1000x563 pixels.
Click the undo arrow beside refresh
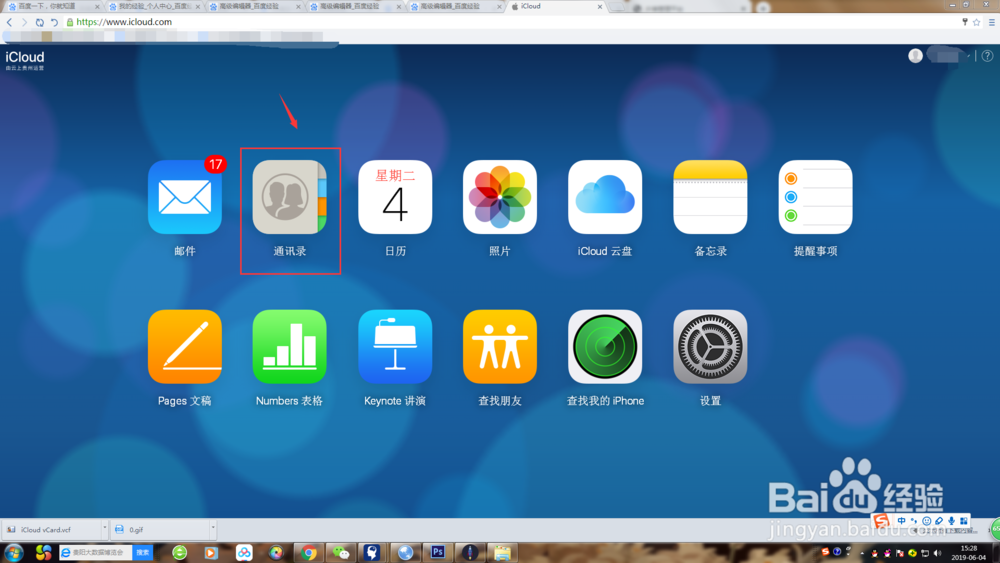click(x=54, y=22)
